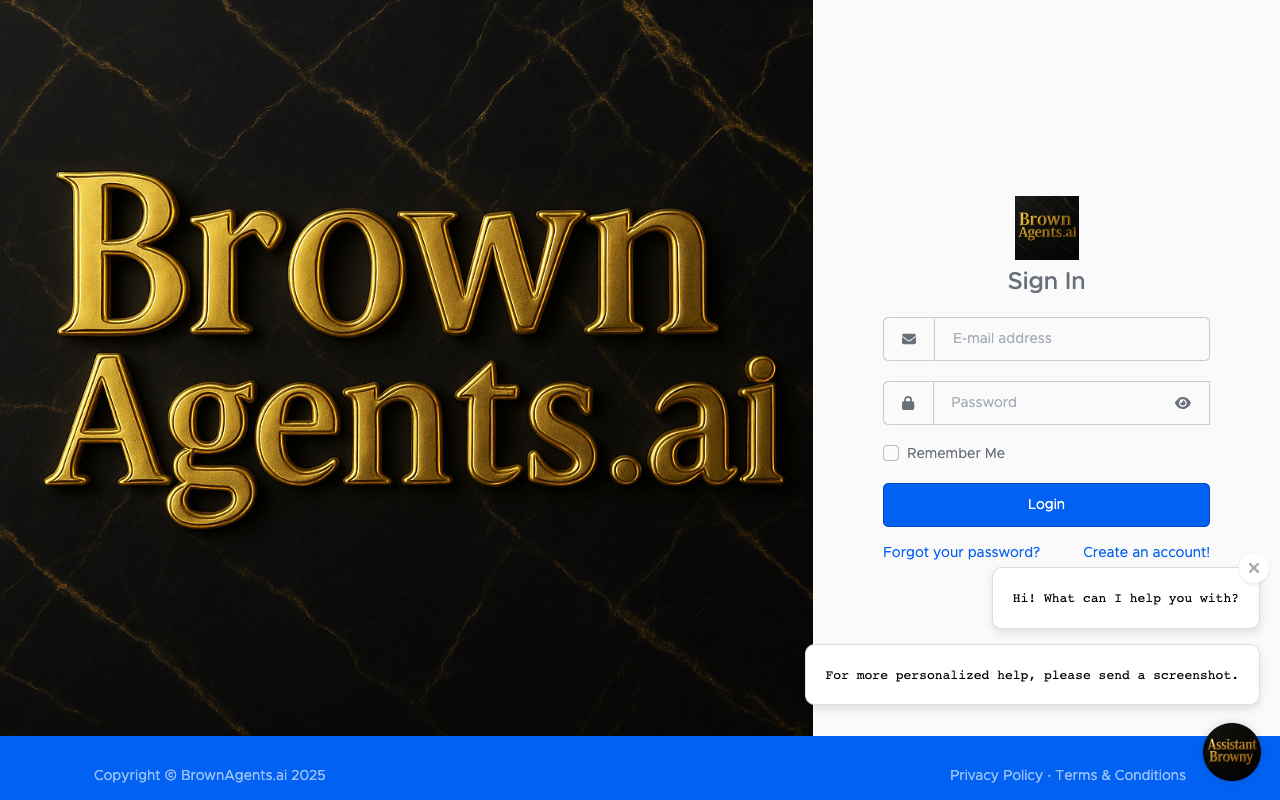Click the screenshot help chat bubble
This screenshot has height=800, width=1280.
(1032, 674)
